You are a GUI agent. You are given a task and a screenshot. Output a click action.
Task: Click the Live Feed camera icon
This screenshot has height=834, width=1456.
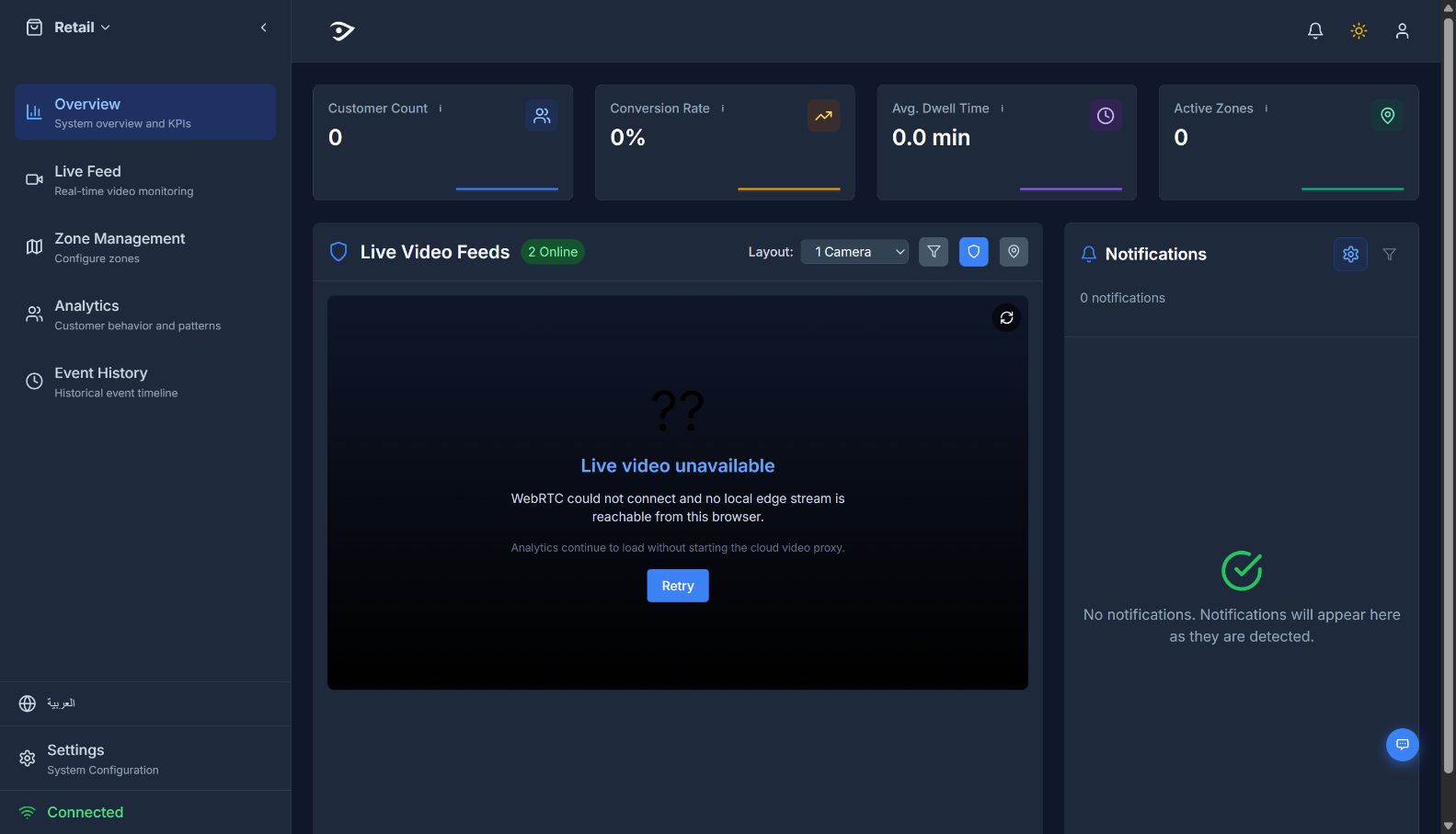point(34,179)
